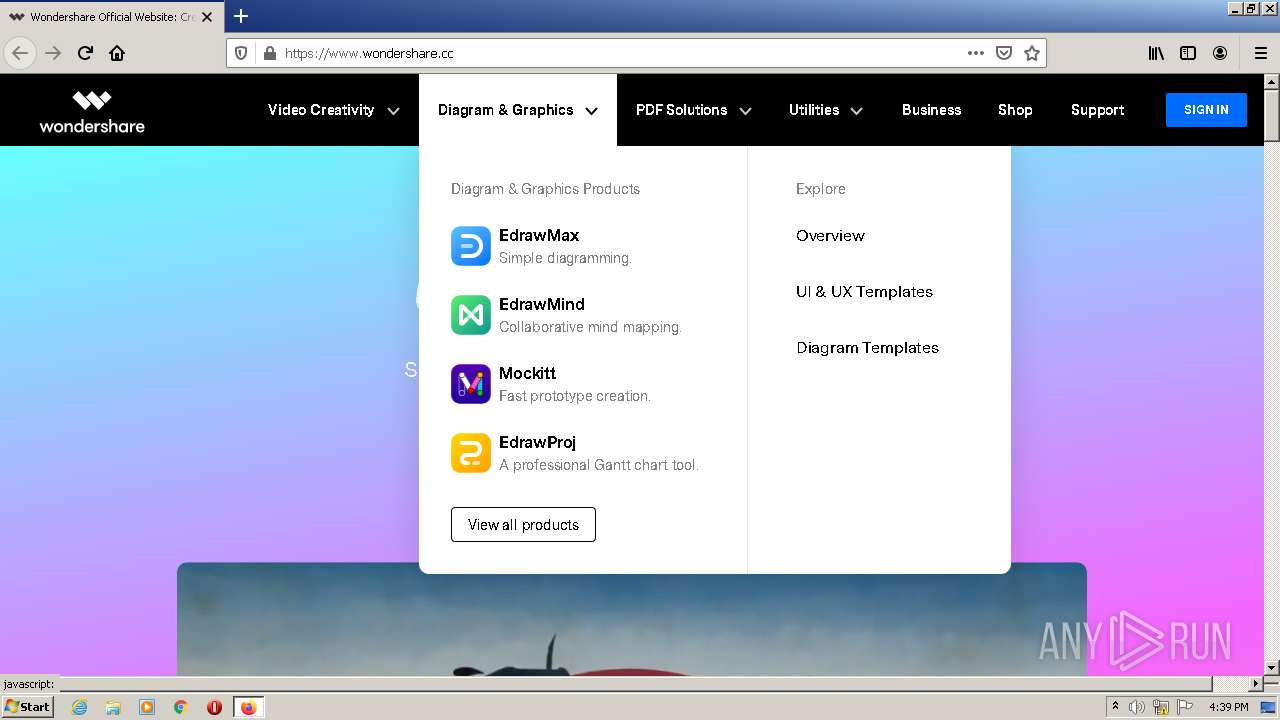Open page actions three-dot menu
1280x720 pixels.
click(976, 53)
